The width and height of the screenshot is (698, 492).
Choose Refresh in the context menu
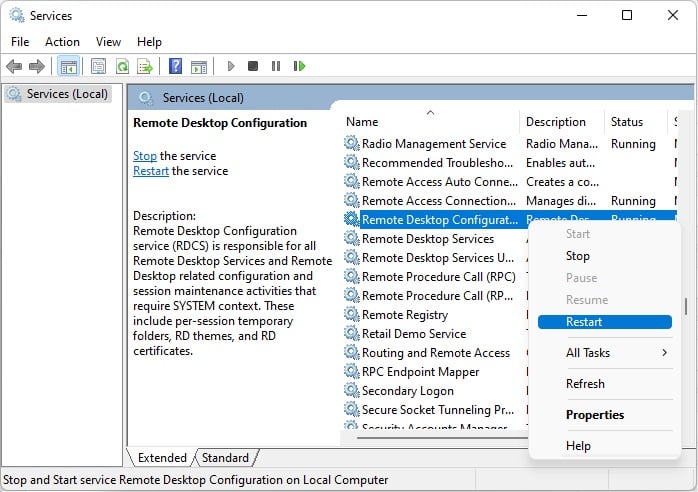604,384
